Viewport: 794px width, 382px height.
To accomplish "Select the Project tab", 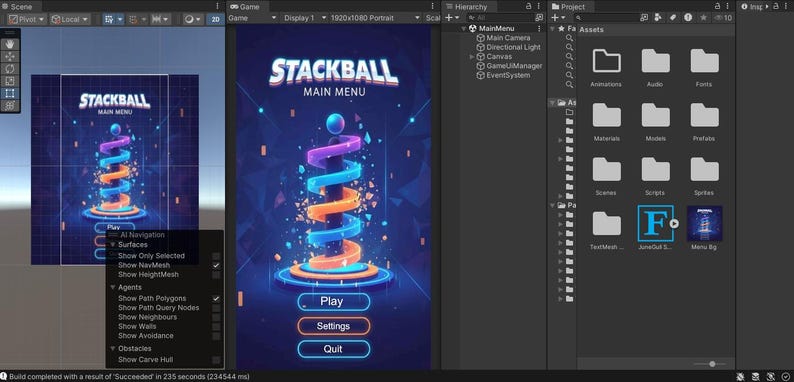I will tap(569, 7).
